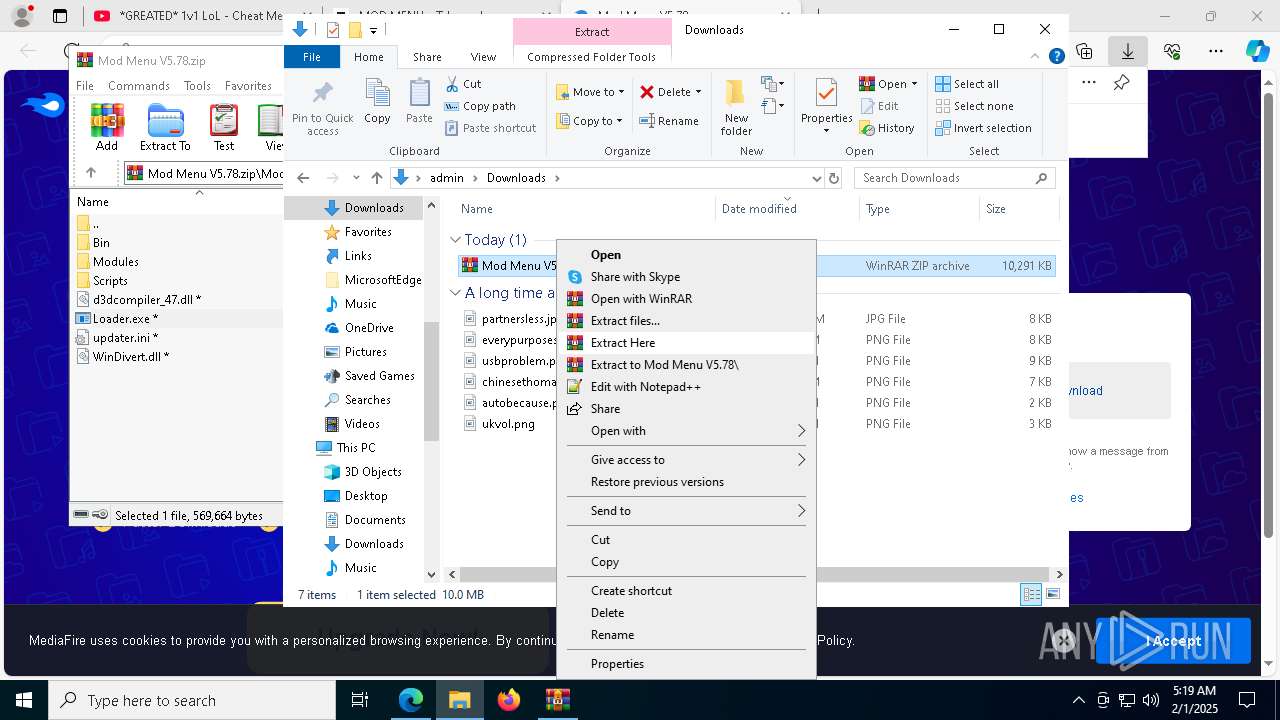Select 3D Objects in navigation pane
Image resolution: width=1280 pixels, height=720 pixels.
(372, 472)
